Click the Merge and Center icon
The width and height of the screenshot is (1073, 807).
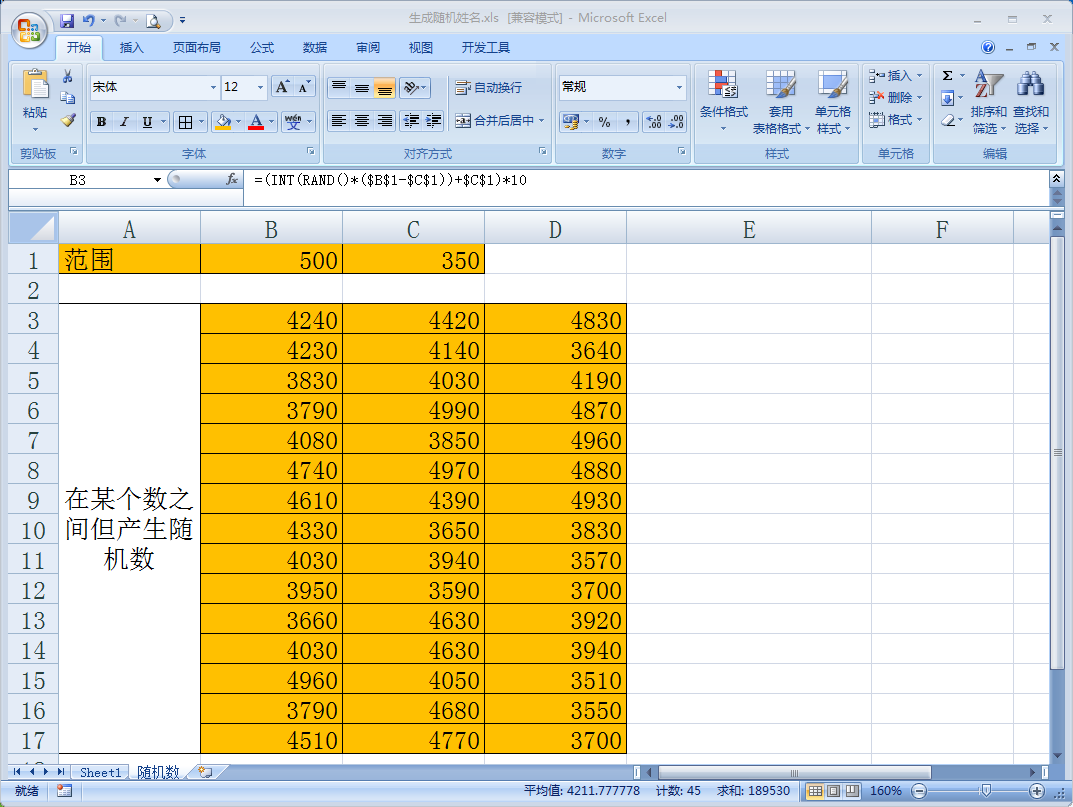pyautogui.click(x=463, y=121)
